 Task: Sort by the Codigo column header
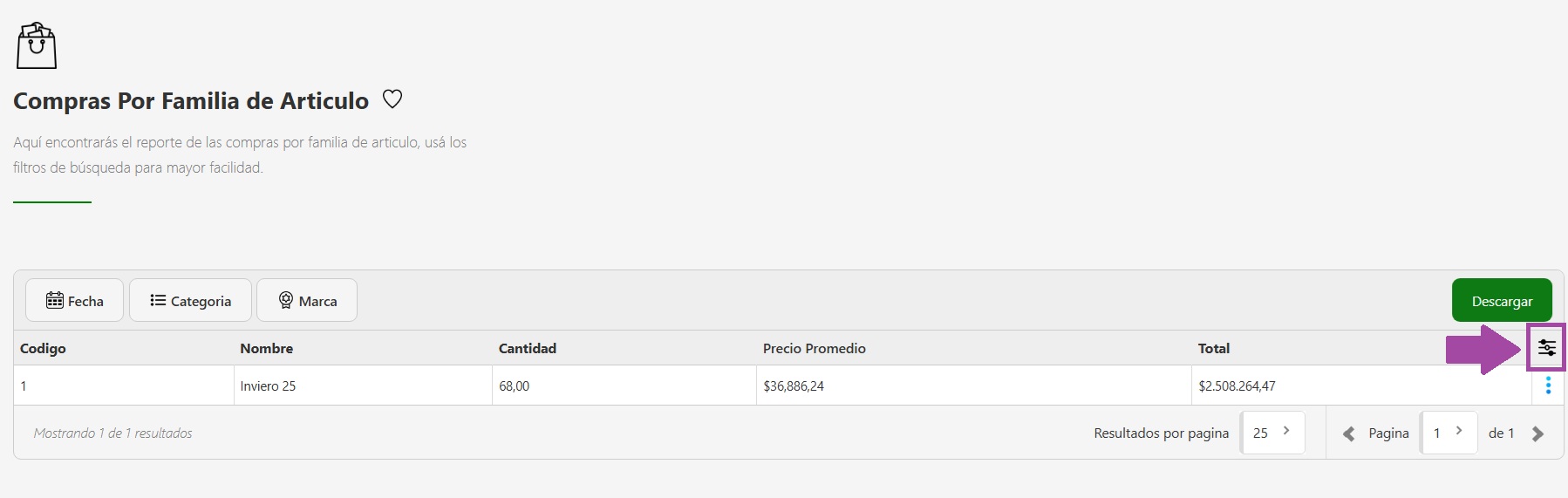(43, 348)
